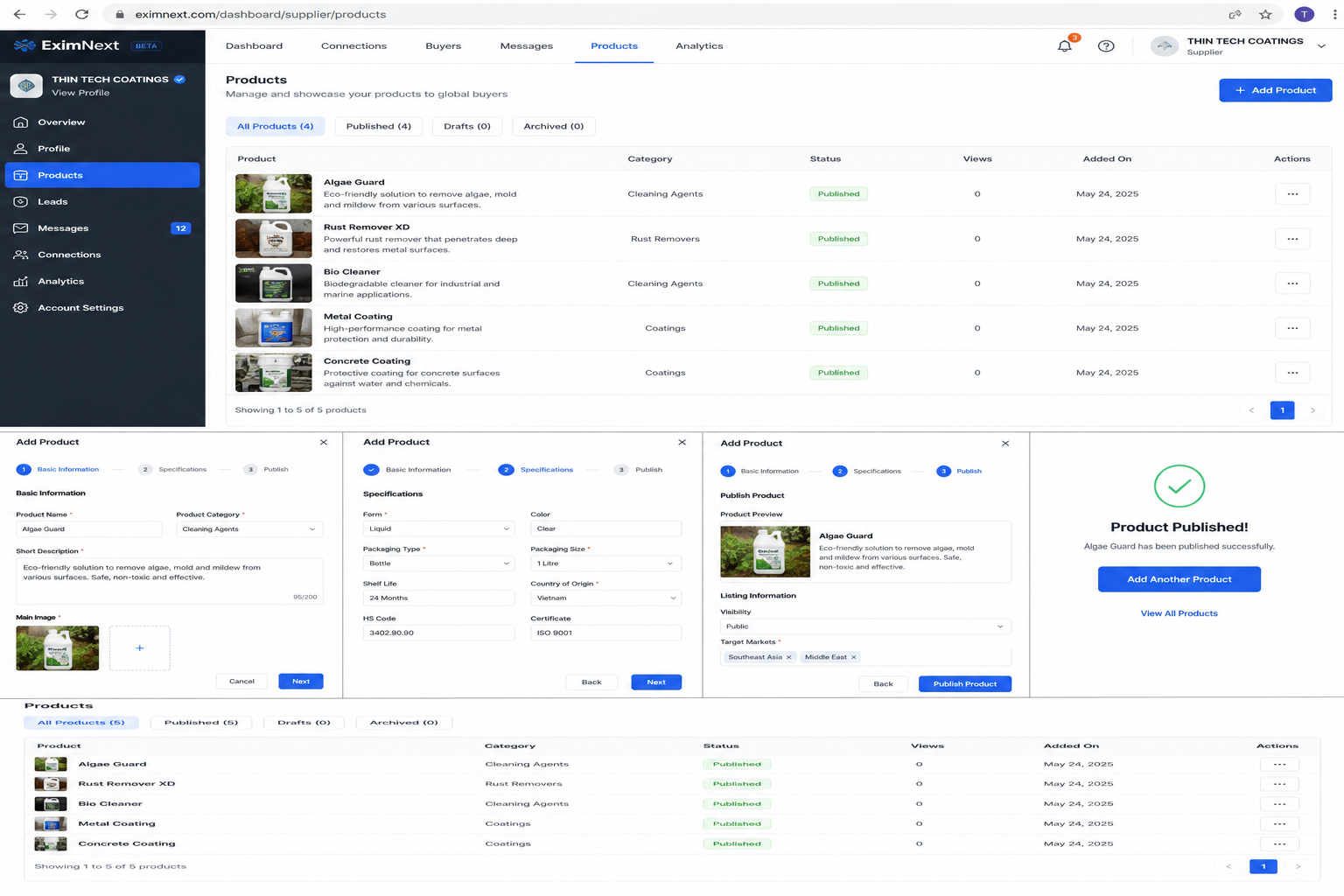Click Cancel in the Basic Information dialog
Viewport: 1344px width, 896px height.
point(241,682)
